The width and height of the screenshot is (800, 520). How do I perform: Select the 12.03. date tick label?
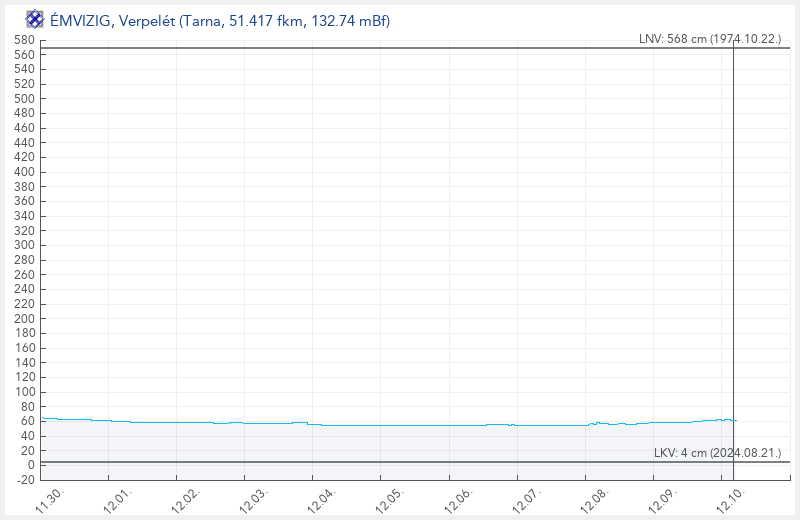(x=255, y=499)
